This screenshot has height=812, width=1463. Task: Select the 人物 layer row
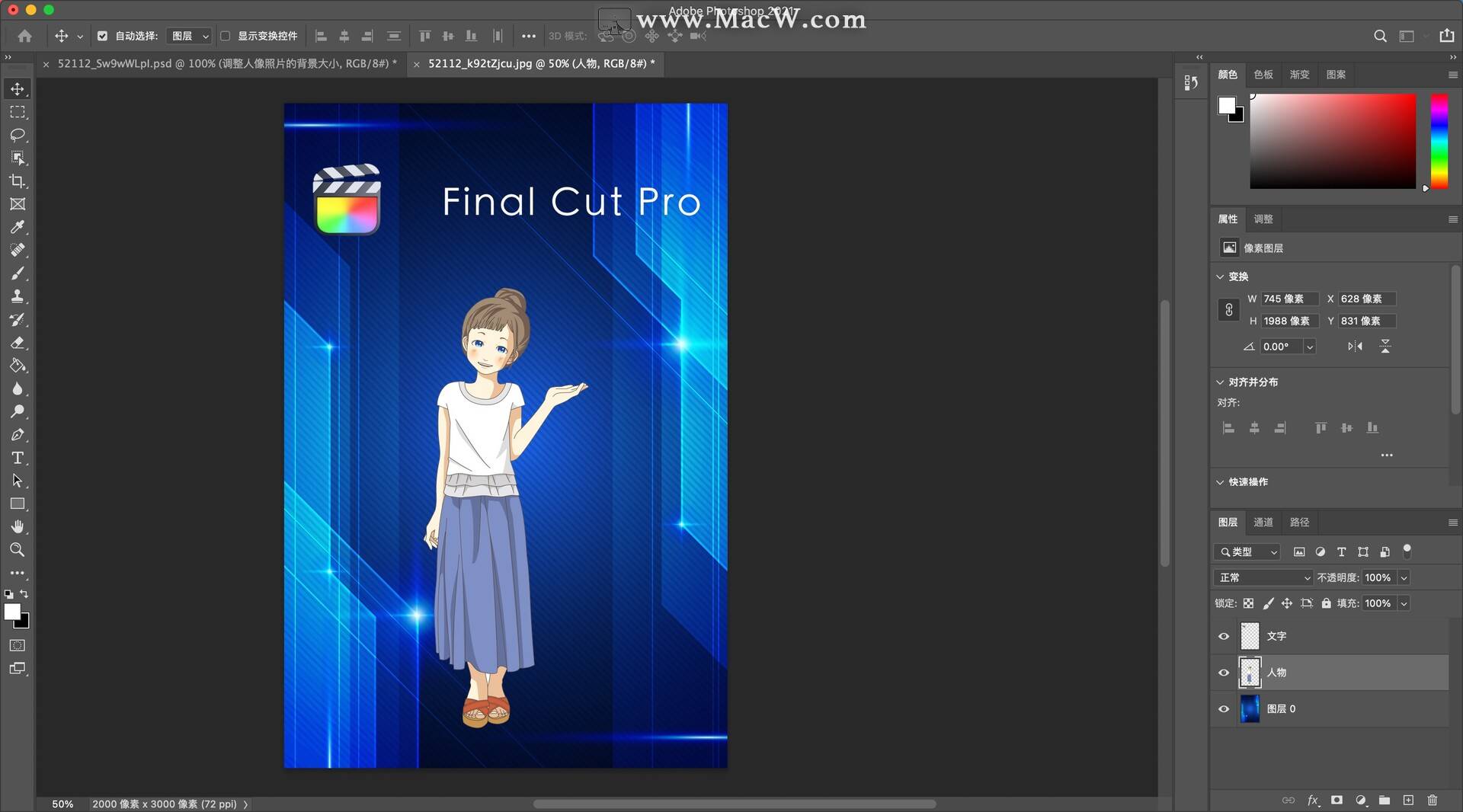1330,673
